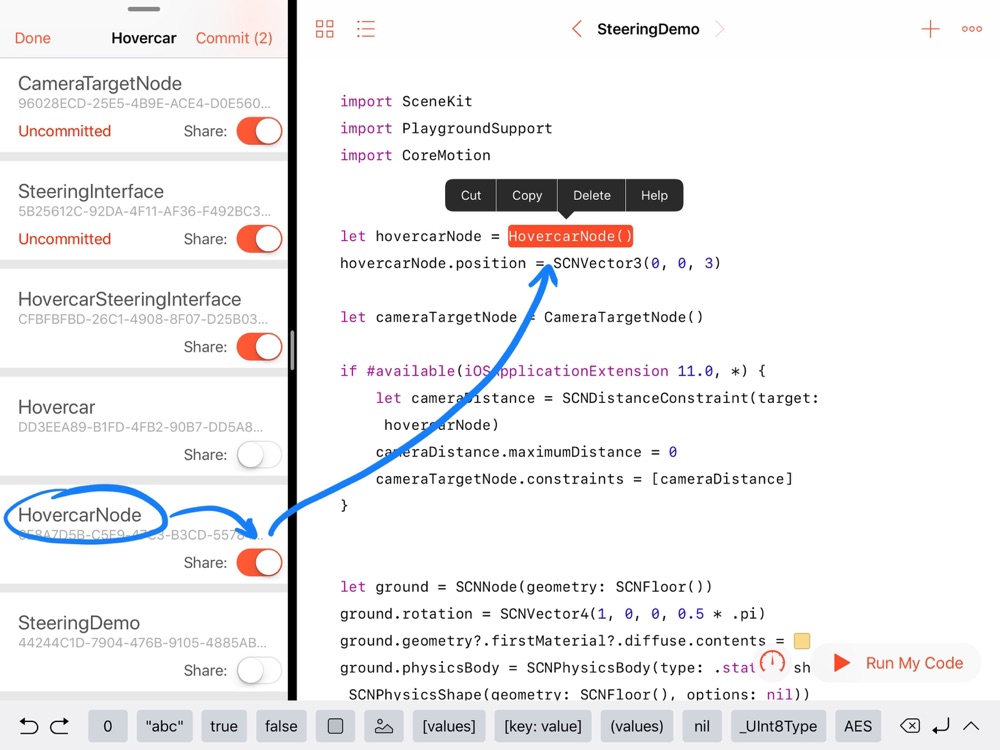Insert (values) tuple shortcut
The width and height of the screenshot is (1000, 750).
pyautogui.click(x=636, y=726)
